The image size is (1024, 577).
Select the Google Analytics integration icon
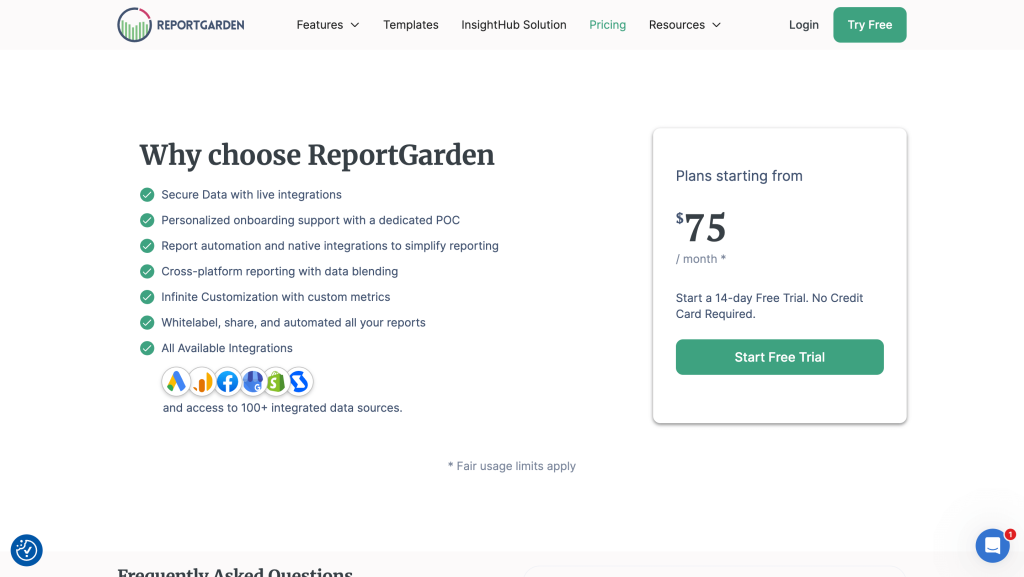(x=201, y=381)
